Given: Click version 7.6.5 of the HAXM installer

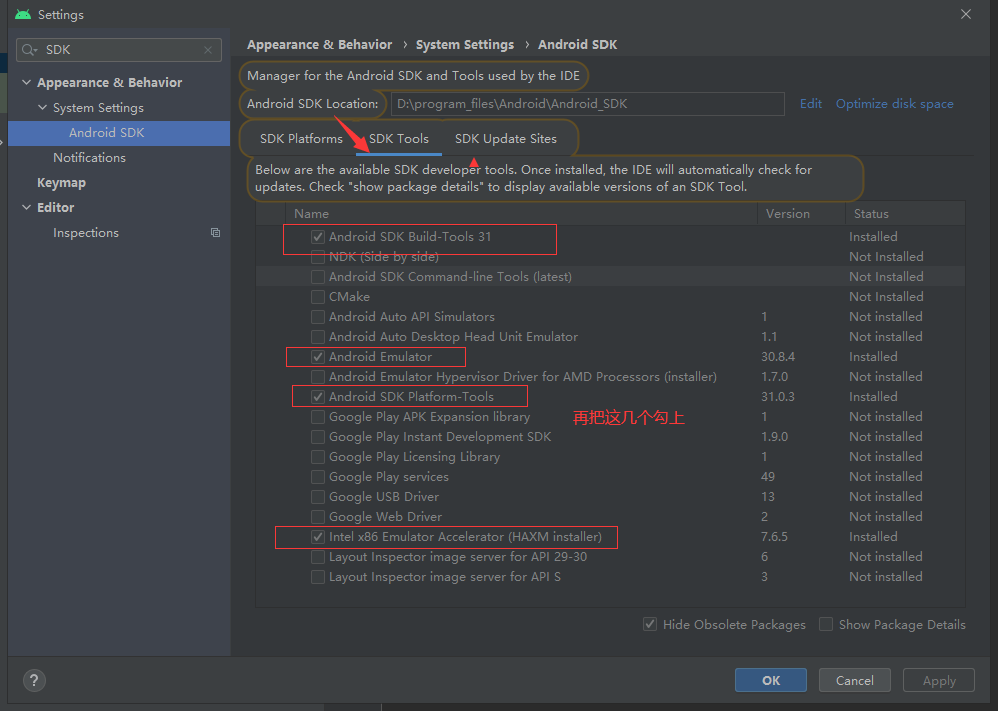Looking at the screenshot, I should [x=774, y=537].
